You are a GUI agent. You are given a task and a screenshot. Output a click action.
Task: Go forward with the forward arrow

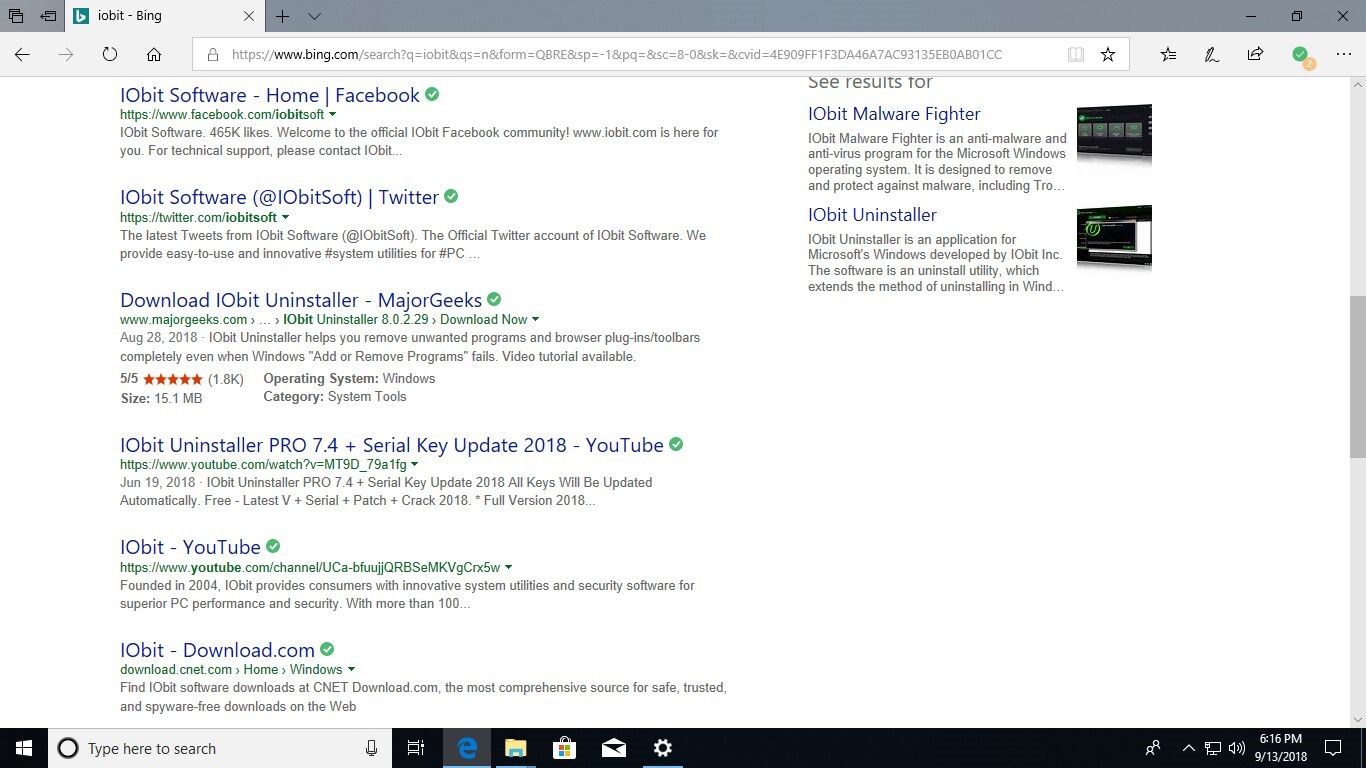66,55
